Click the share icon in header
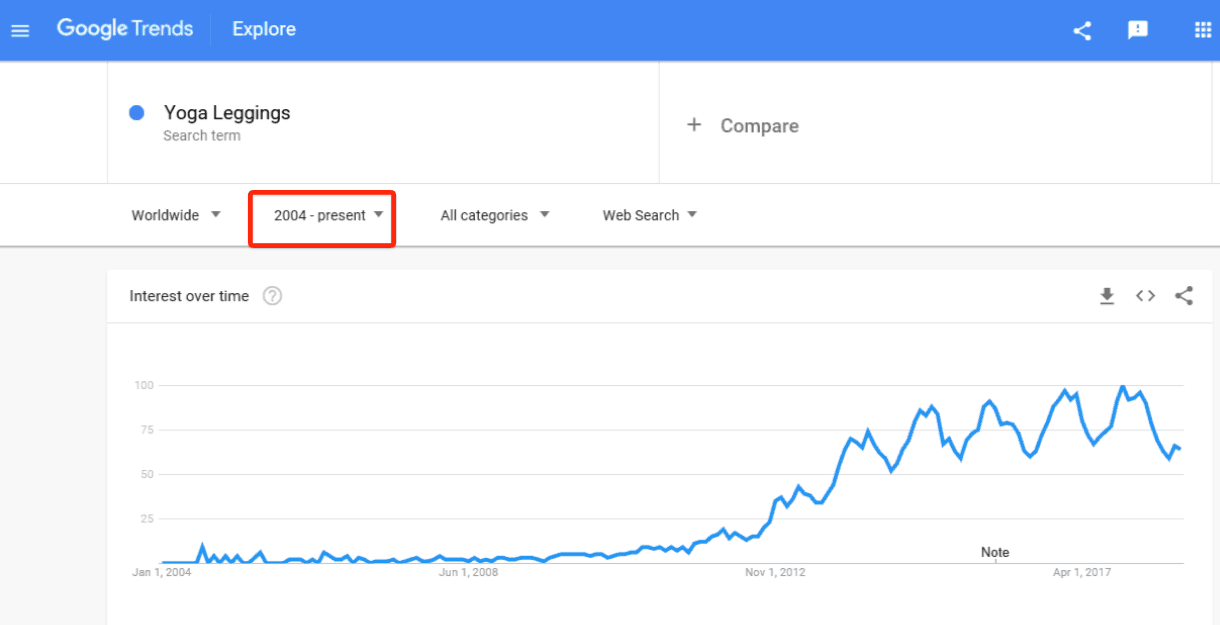The height and width of the screenshot is (625, 1220). pos(1082,30)
